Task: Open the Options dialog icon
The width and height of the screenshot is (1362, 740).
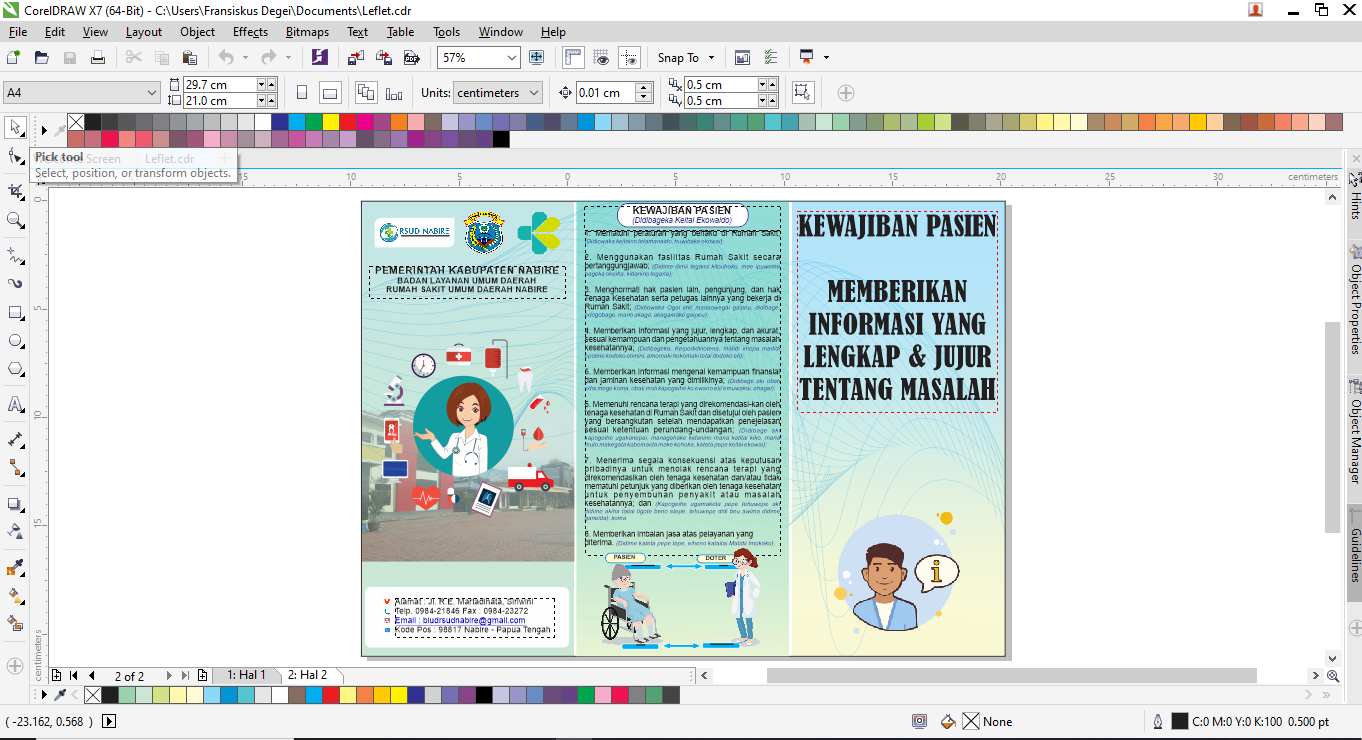Action: (x=771, y=58)
